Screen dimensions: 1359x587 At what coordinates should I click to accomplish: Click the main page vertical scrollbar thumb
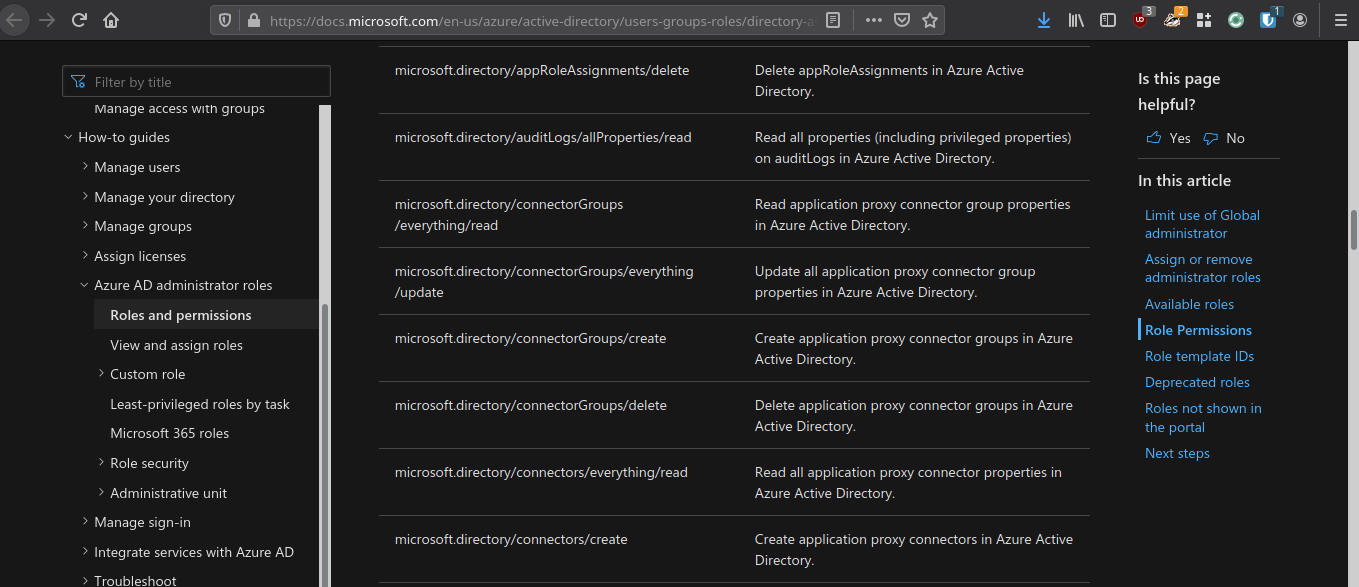(x=1354, y=229)
